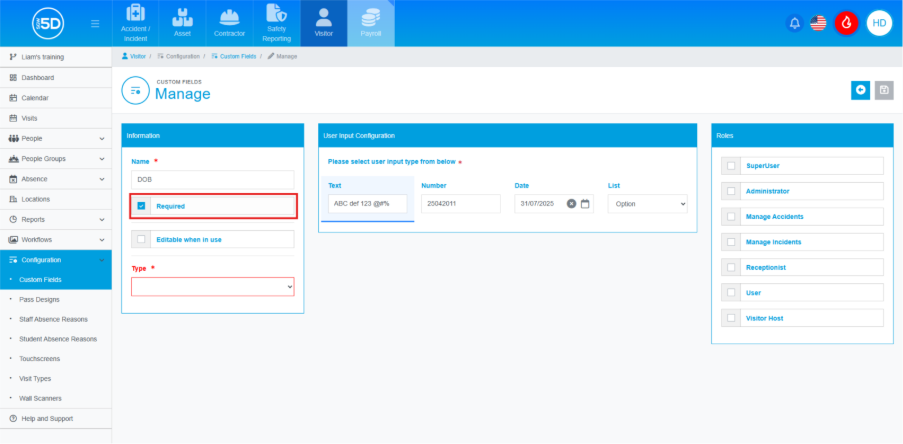
Task: Open the Payroll module
Action: 371,23
